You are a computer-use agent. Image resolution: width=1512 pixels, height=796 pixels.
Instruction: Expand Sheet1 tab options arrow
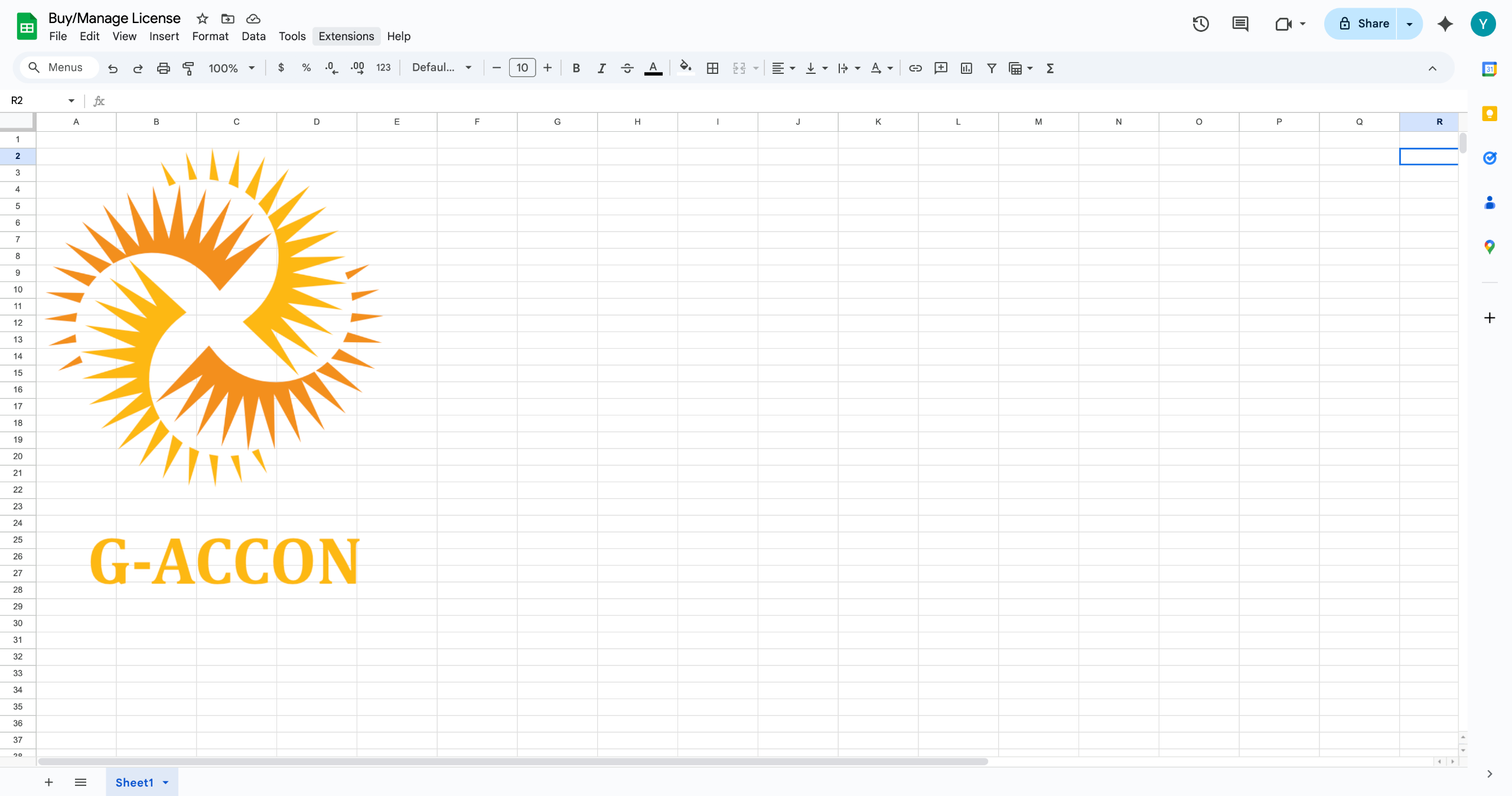click(166, 782)
